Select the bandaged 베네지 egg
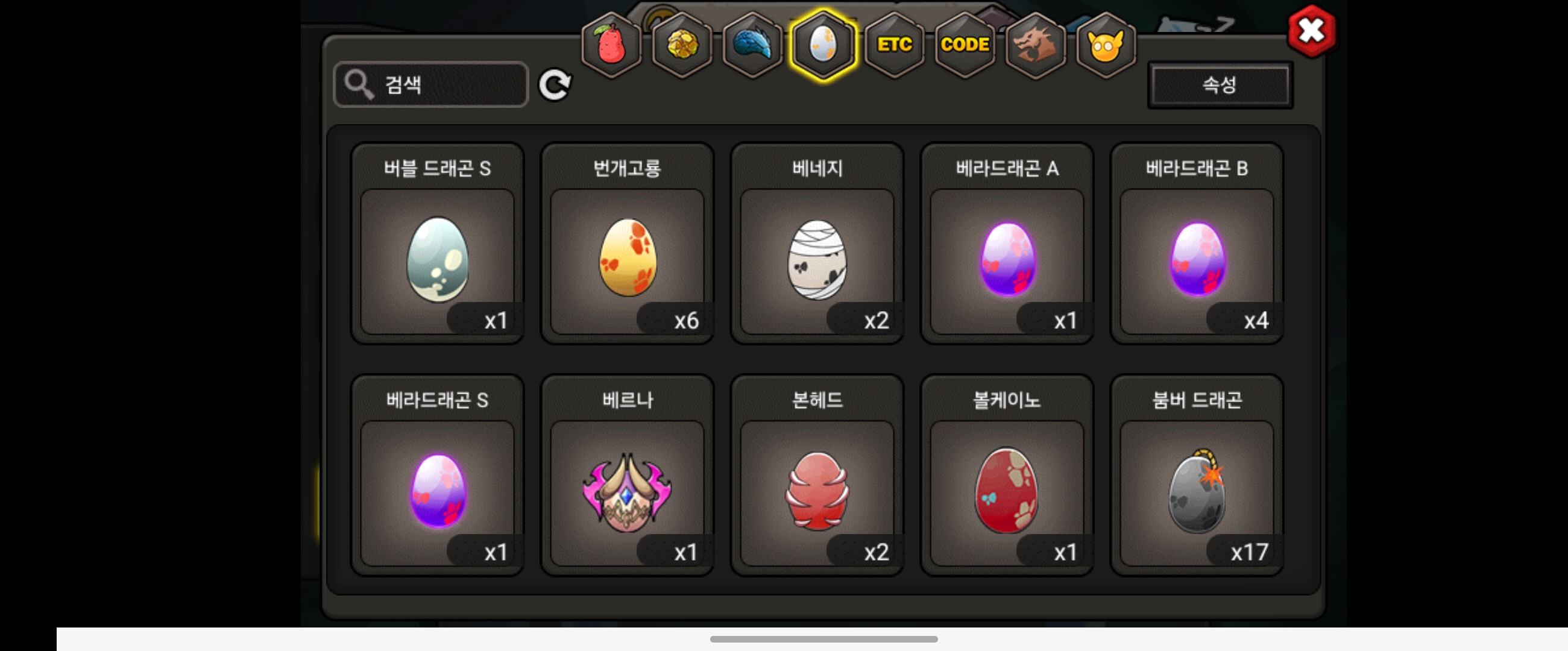The height and width of the screenshot is (651, 1568). coord(817,244)
